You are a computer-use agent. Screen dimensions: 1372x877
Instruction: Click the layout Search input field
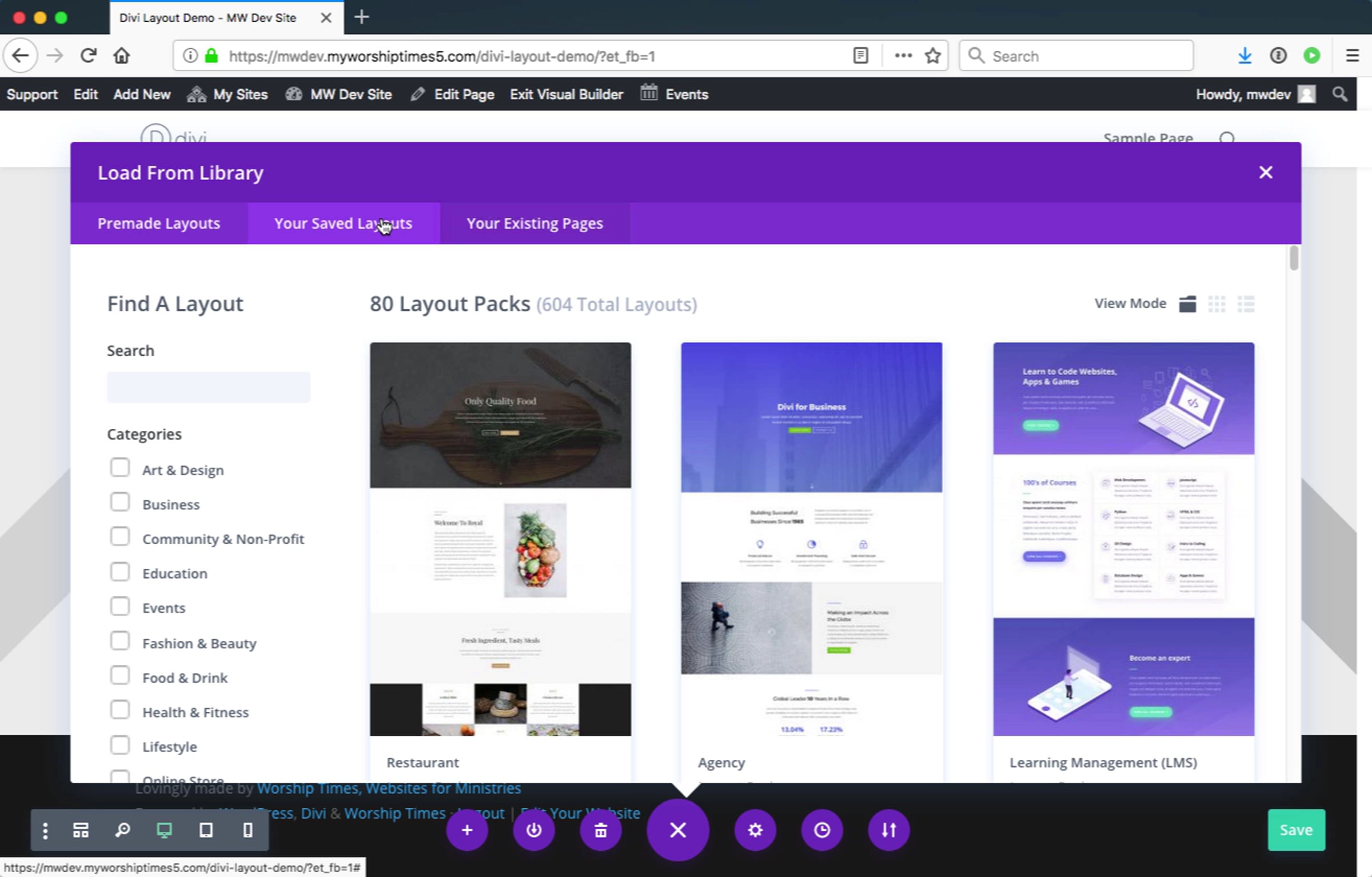coord(209,387)
